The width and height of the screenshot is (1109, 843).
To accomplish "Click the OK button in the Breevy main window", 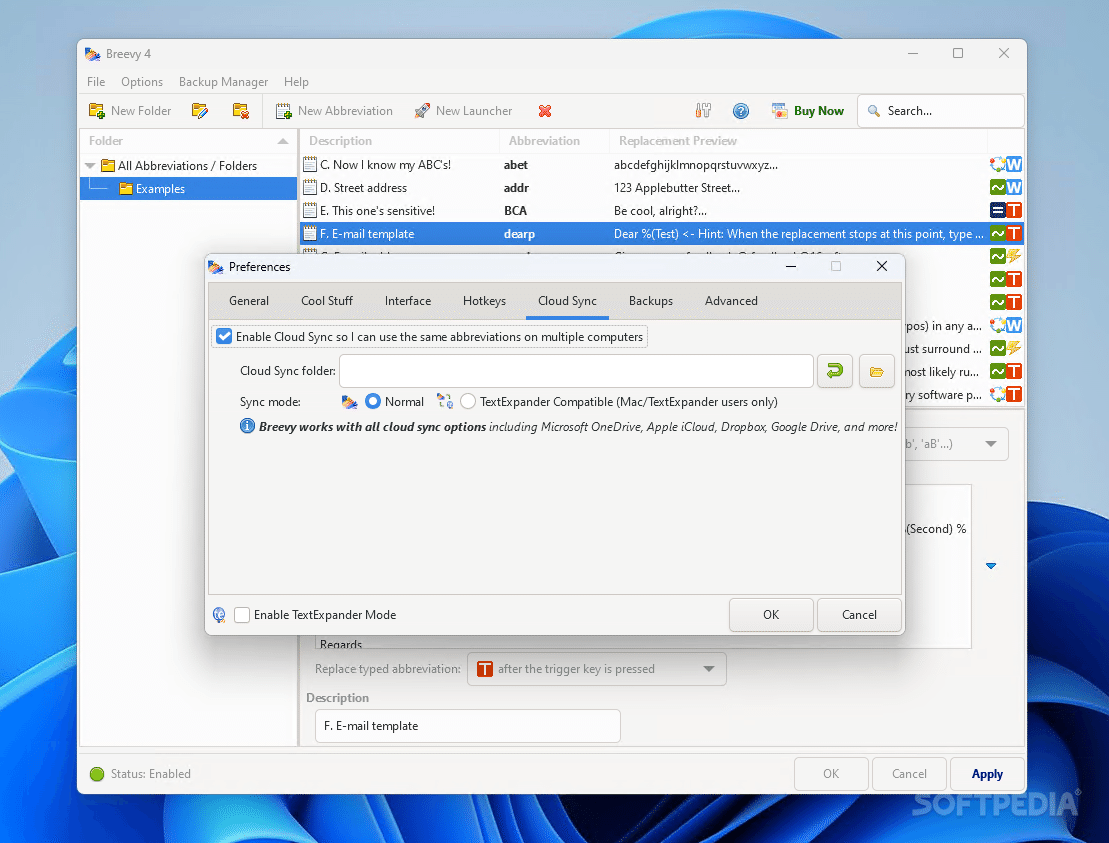I will point(831,774).
